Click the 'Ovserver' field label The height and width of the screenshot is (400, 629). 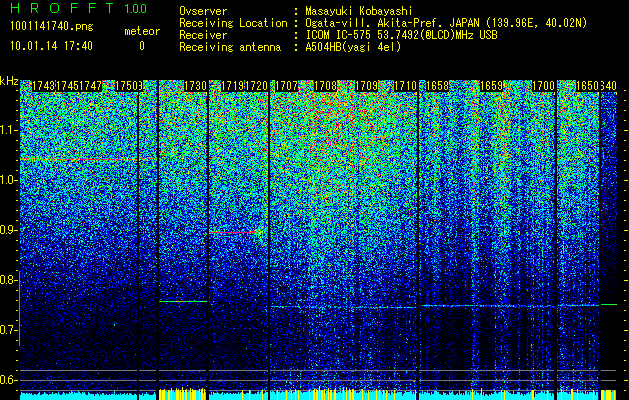click(203, 11)
